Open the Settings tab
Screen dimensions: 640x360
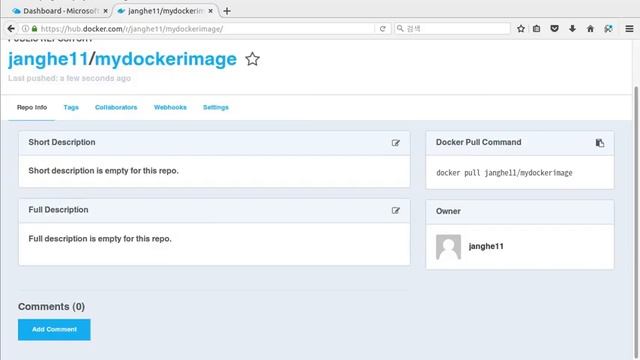click(216, 107)
